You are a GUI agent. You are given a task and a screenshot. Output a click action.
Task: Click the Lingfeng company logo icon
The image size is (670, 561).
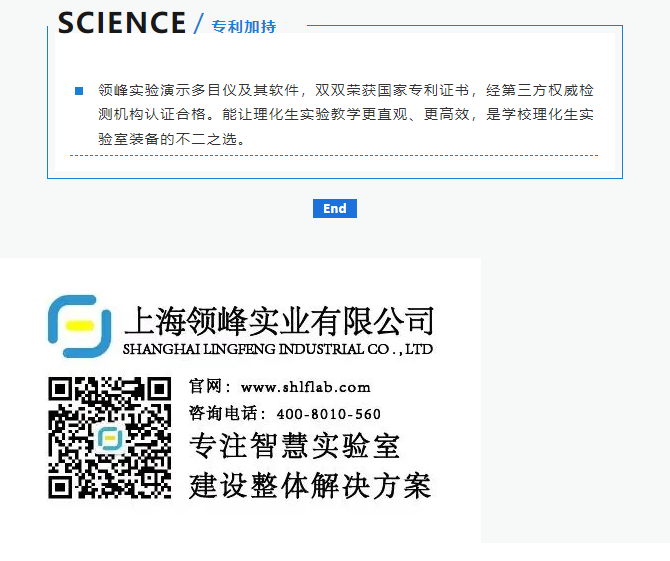click(x=79, y=326)
